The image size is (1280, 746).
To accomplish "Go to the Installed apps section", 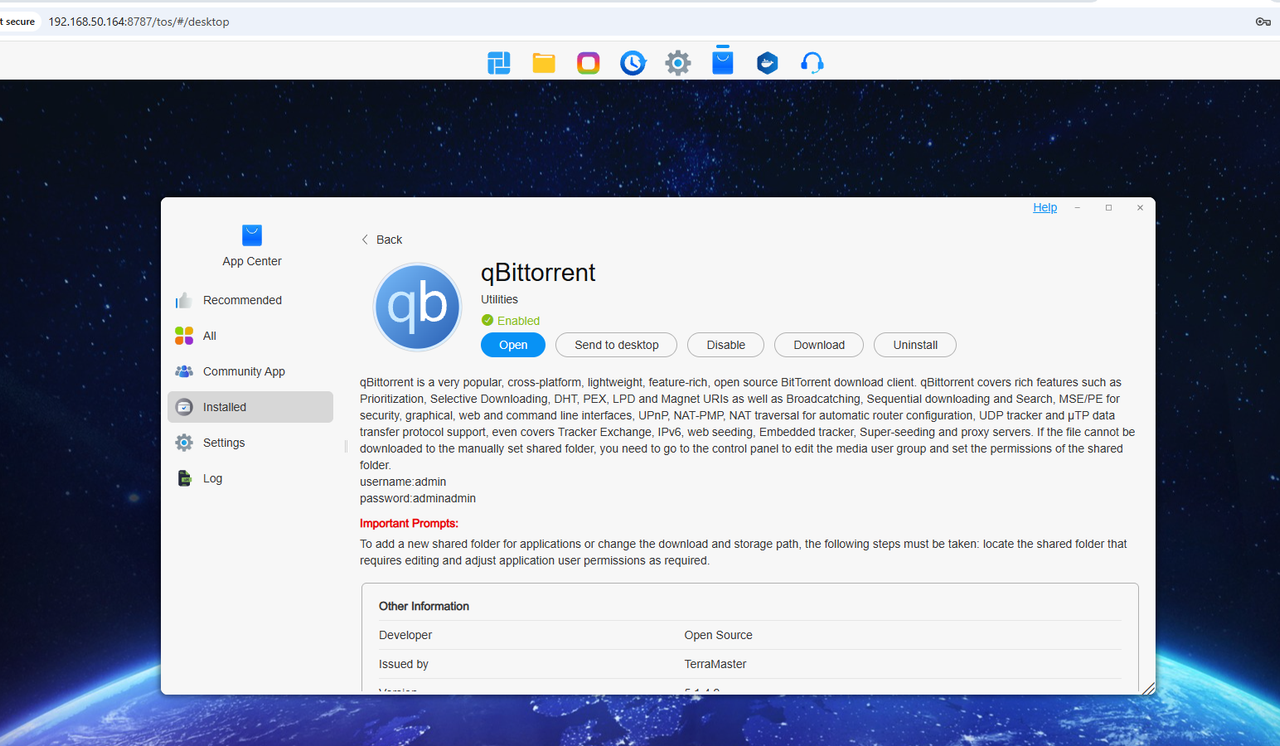I will [x=250, y=407].
